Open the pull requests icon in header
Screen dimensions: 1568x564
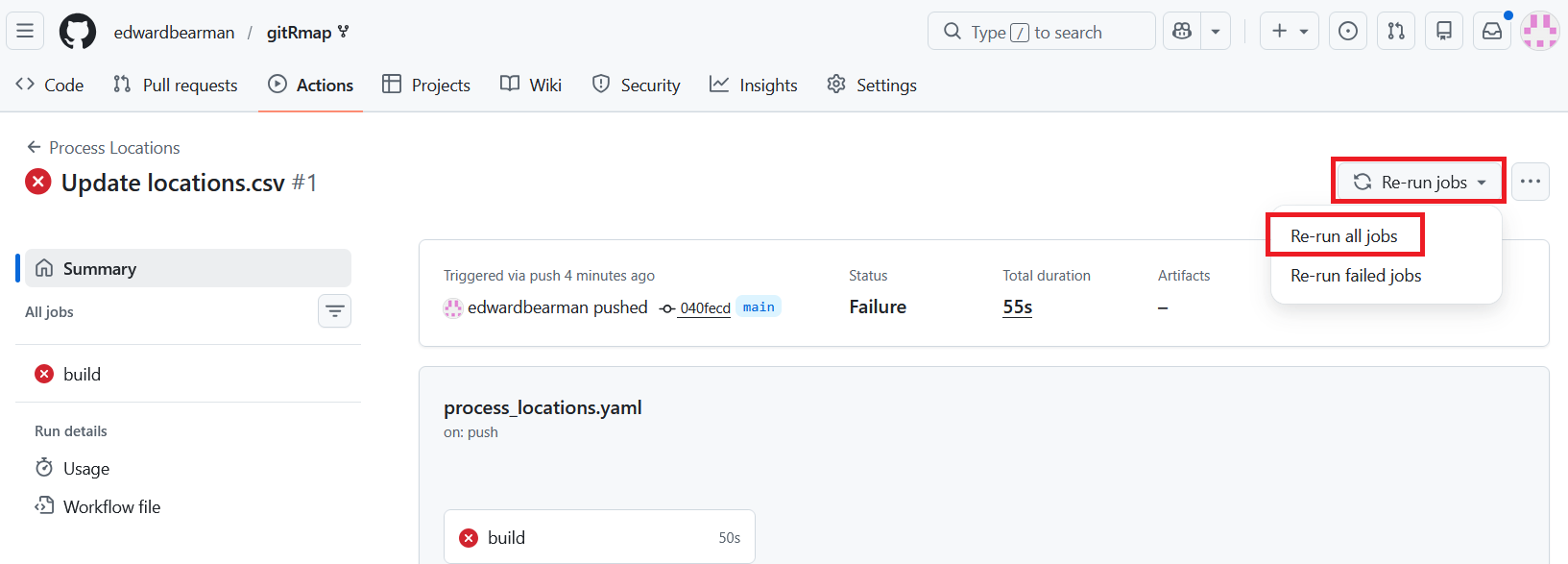(x=1396, y=32)
